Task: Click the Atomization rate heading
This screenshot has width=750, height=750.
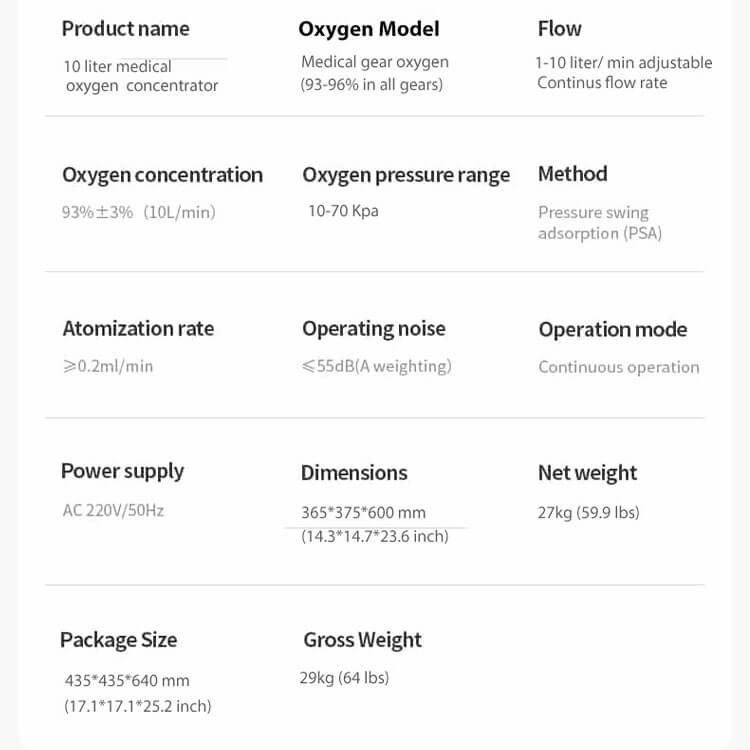Action: tap(138, 328)
